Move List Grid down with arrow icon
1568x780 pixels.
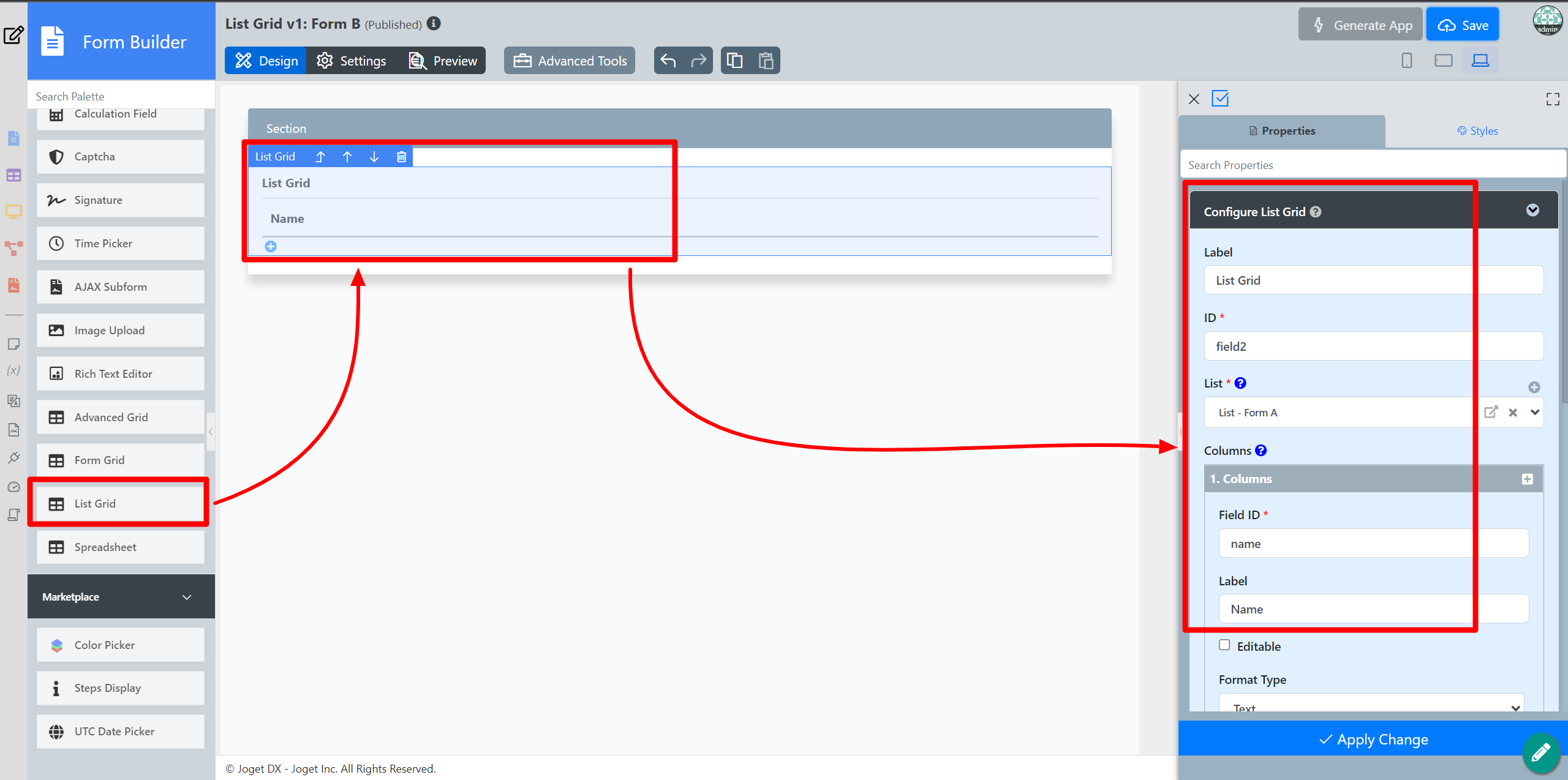click(374, 157)
